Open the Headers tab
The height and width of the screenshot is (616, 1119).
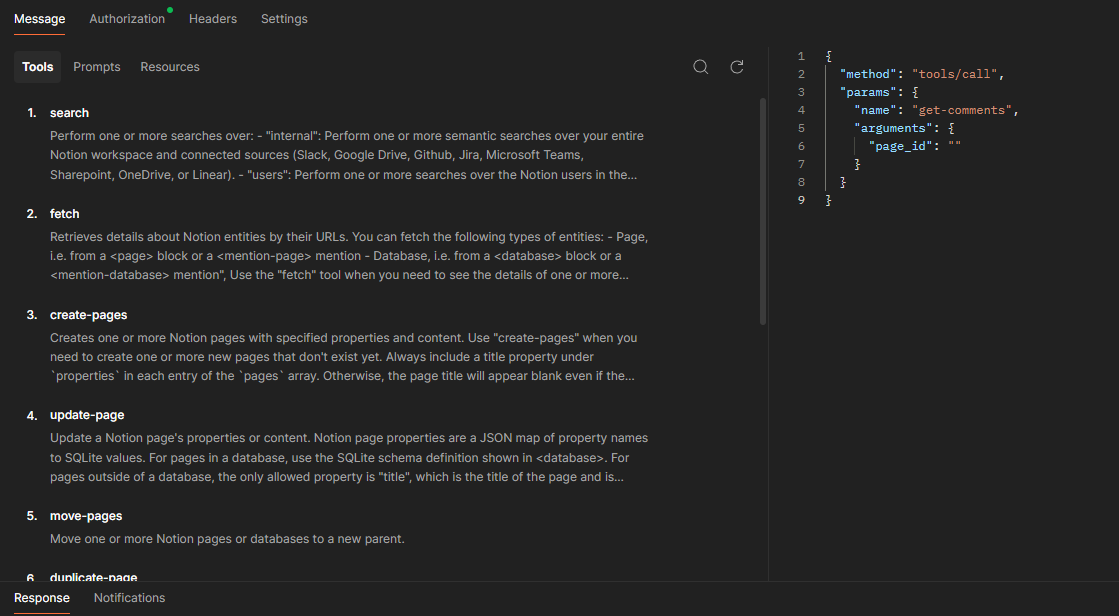(213, 18)
